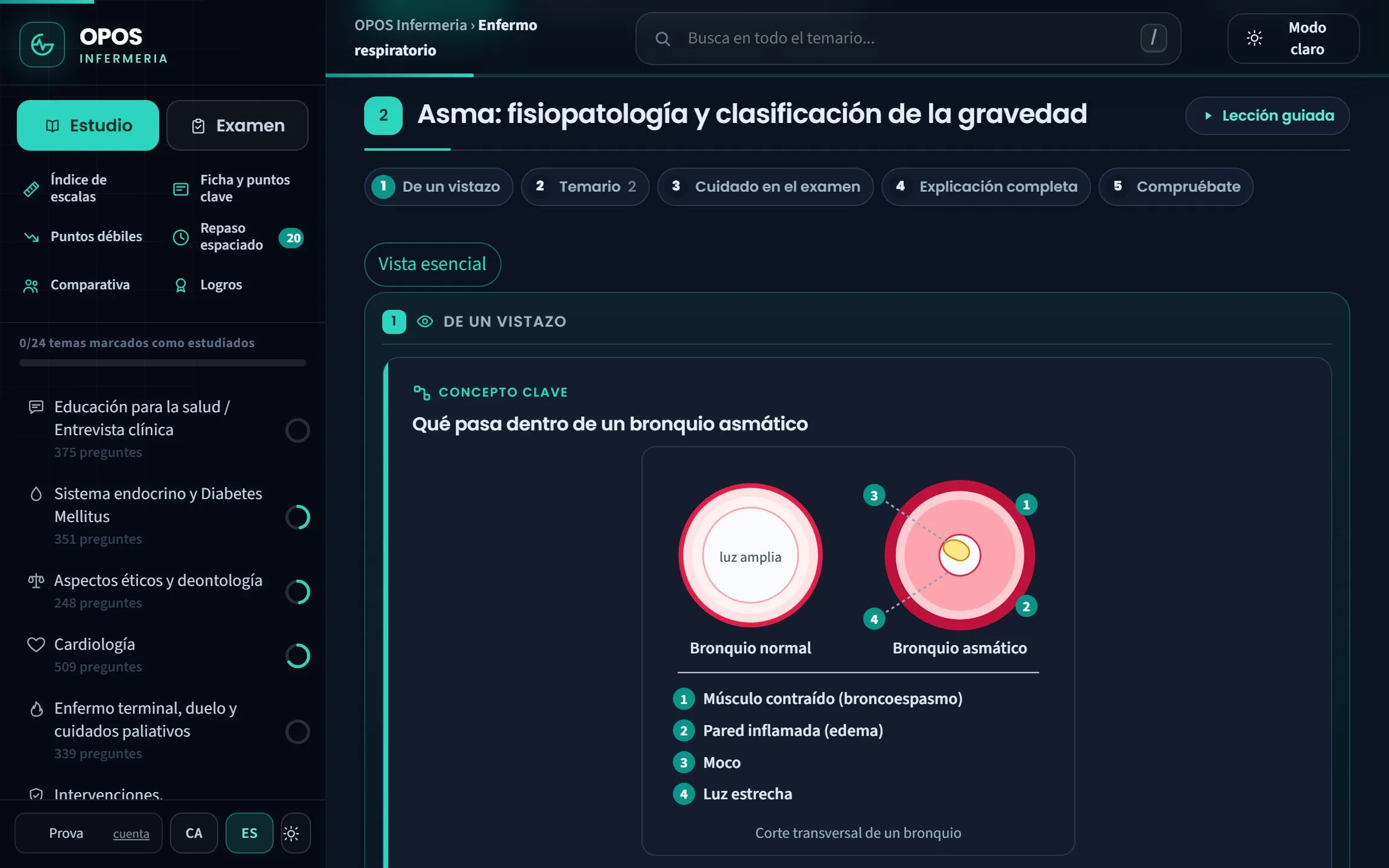
Task: Click the Comparativa people icon
Action: [31, 286]
